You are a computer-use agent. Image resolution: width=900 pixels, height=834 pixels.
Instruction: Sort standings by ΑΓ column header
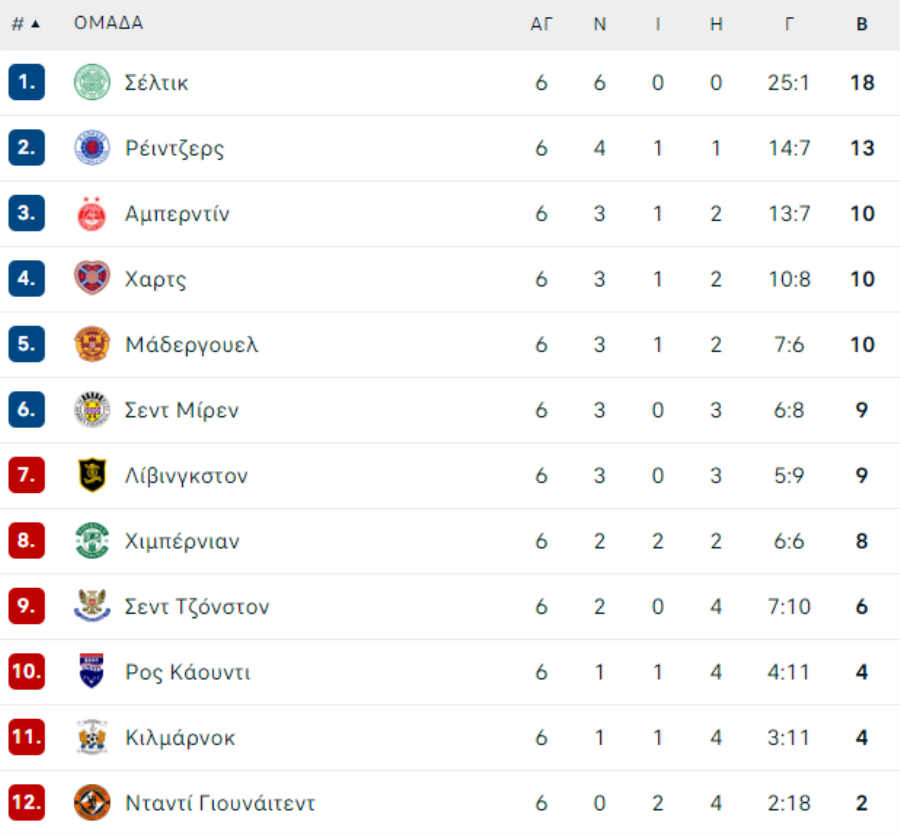click(x=541, y=24)
